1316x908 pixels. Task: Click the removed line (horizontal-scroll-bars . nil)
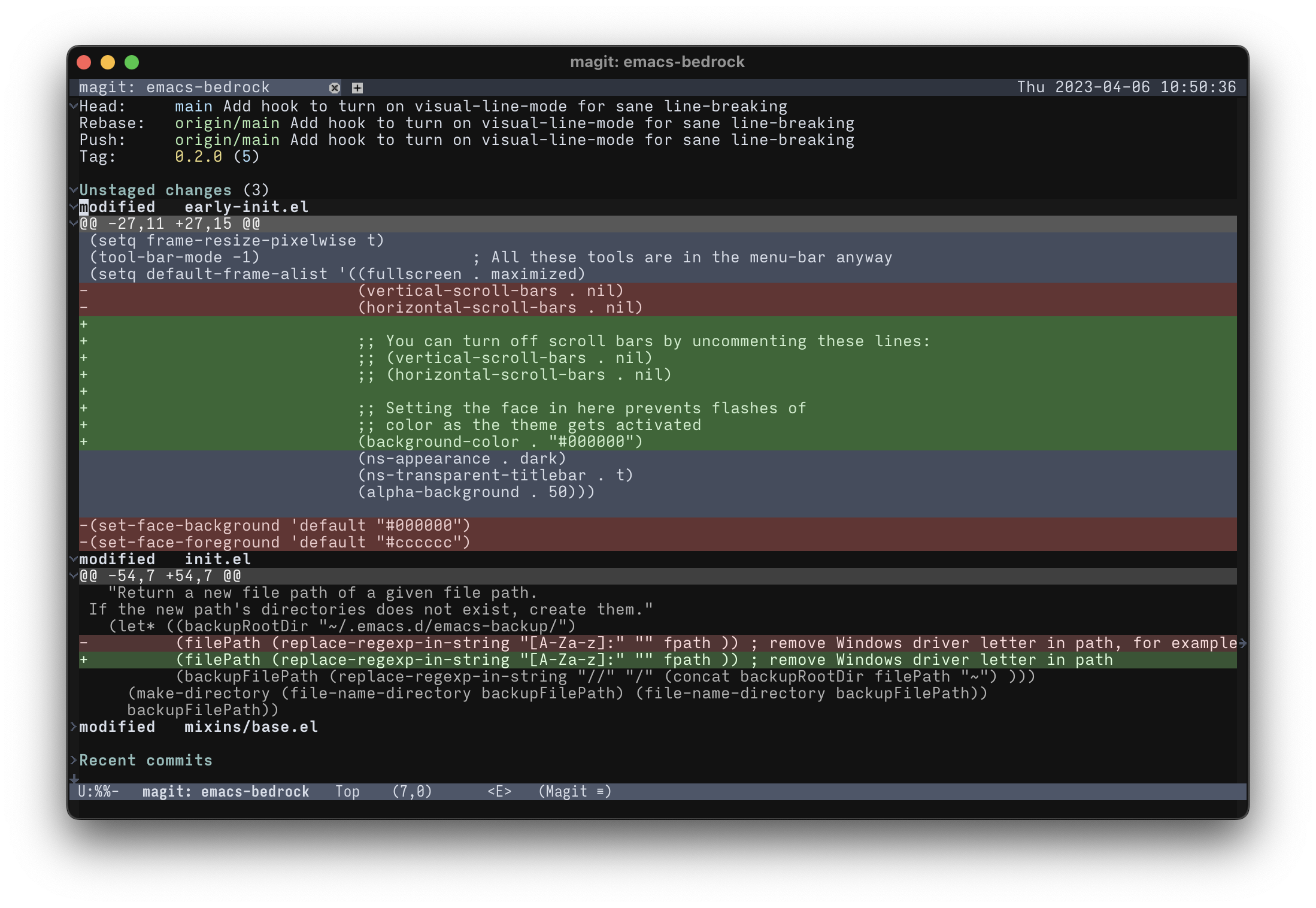[x=658, y=307]
